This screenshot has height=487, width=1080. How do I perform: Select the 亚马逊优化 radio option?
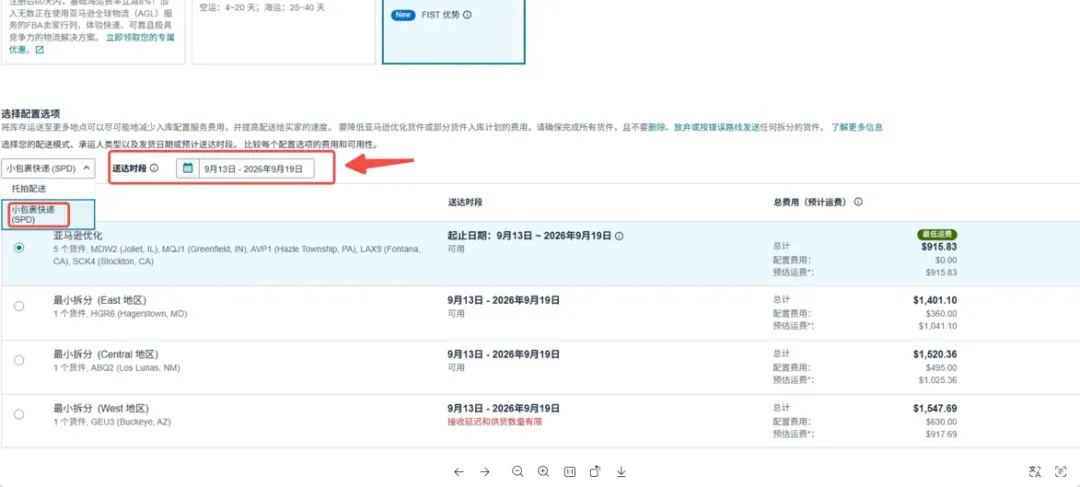[x=19, y=248]
